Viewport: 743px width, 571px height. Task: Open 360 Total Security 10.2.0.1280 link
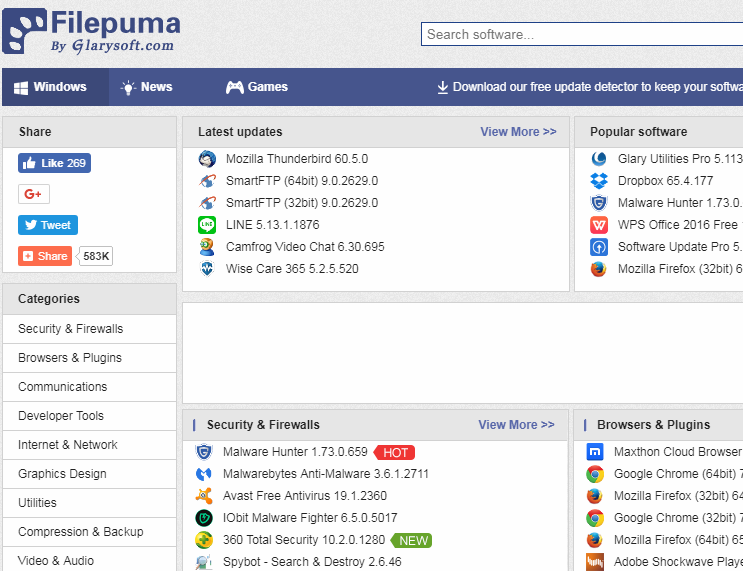click(304, 540)
